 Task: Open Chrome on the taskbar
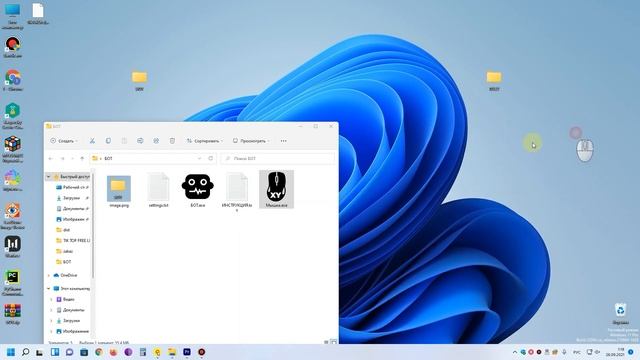point(99,352)
